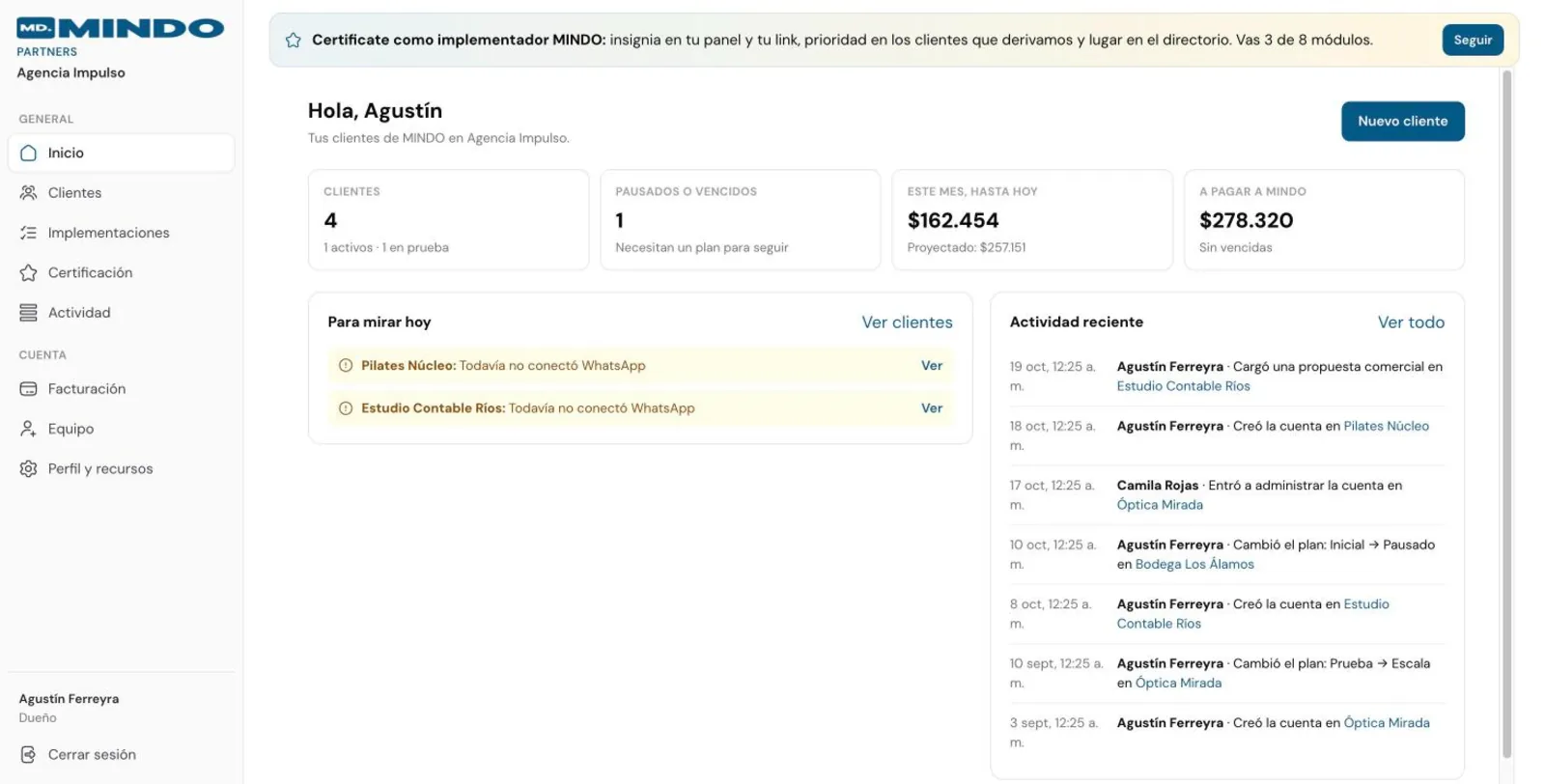The width and height of the screenshot is (1545, 784).
Task: Click the Seguir button in the banner
Action: [x=1473, y=40]
